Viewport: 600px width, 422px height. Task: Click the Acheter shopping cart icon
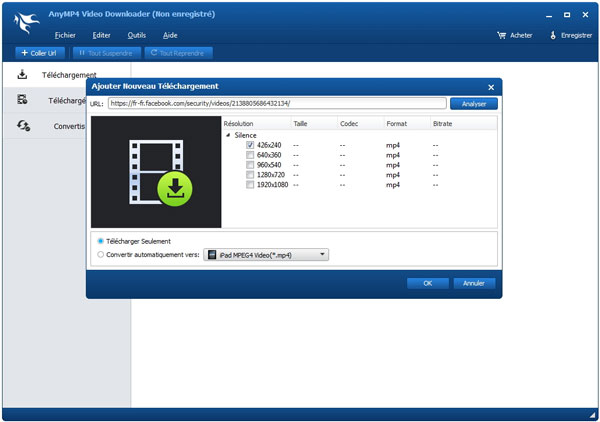tap(502, 35)
